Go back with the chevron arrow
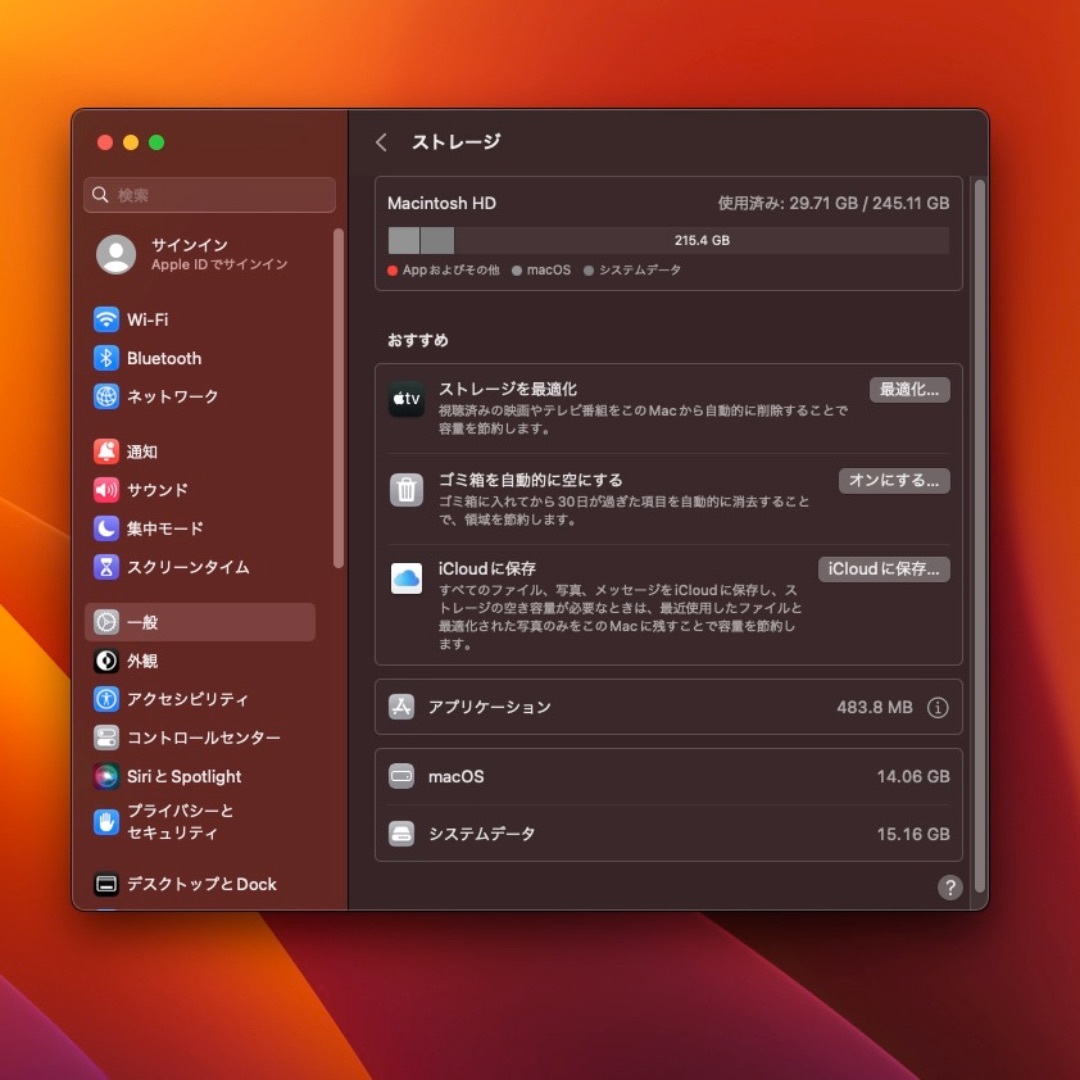The height and width of the screenshot is (1080, 1080). 382,143
